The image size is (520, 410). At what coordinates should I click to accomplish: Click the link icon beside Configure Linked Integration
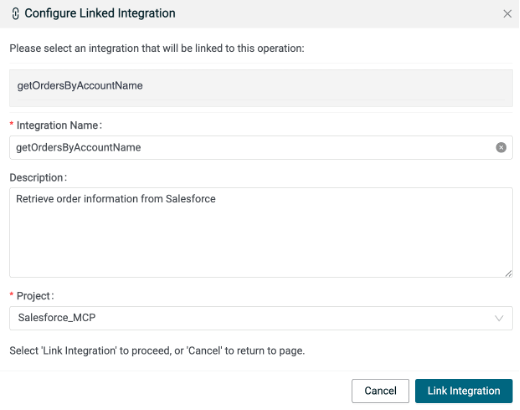(x=15, y=14)
